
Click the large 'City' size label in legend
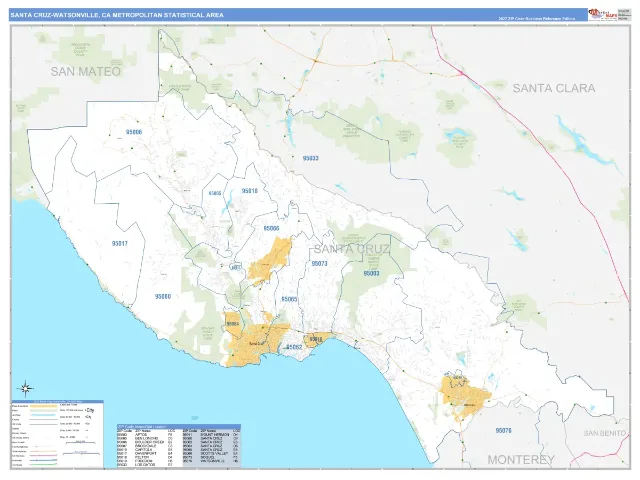(x=90, y=410)
